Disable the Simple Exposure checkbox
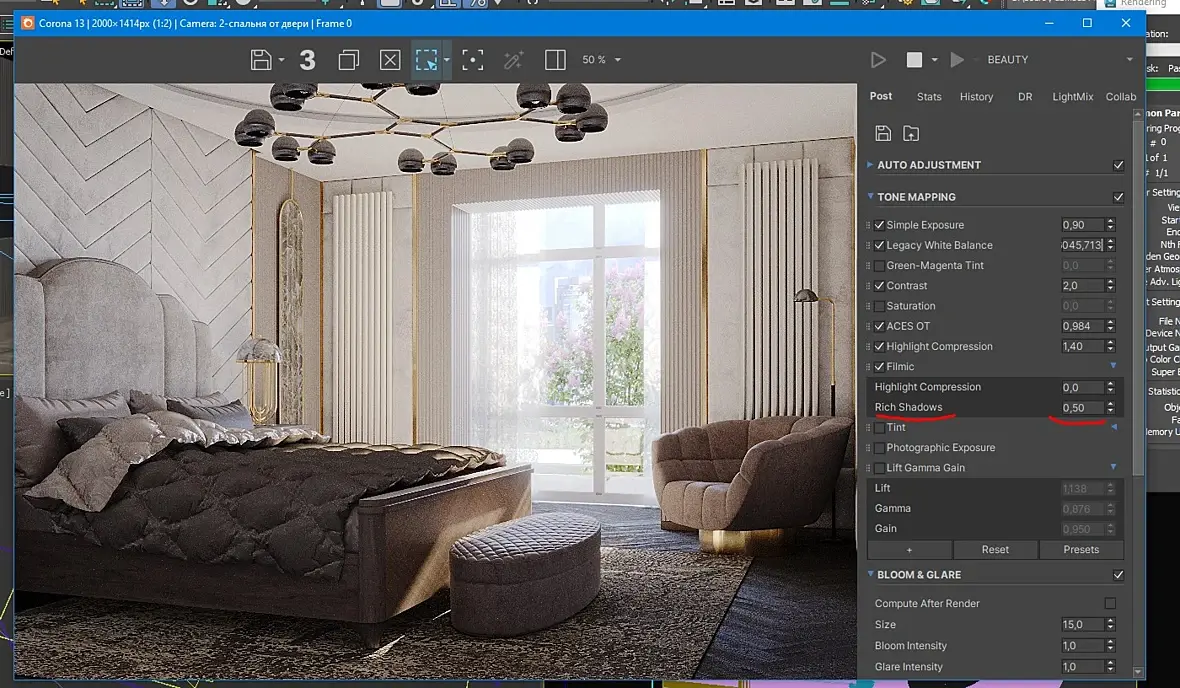1180x688 pixels. (x=879, y=225)
